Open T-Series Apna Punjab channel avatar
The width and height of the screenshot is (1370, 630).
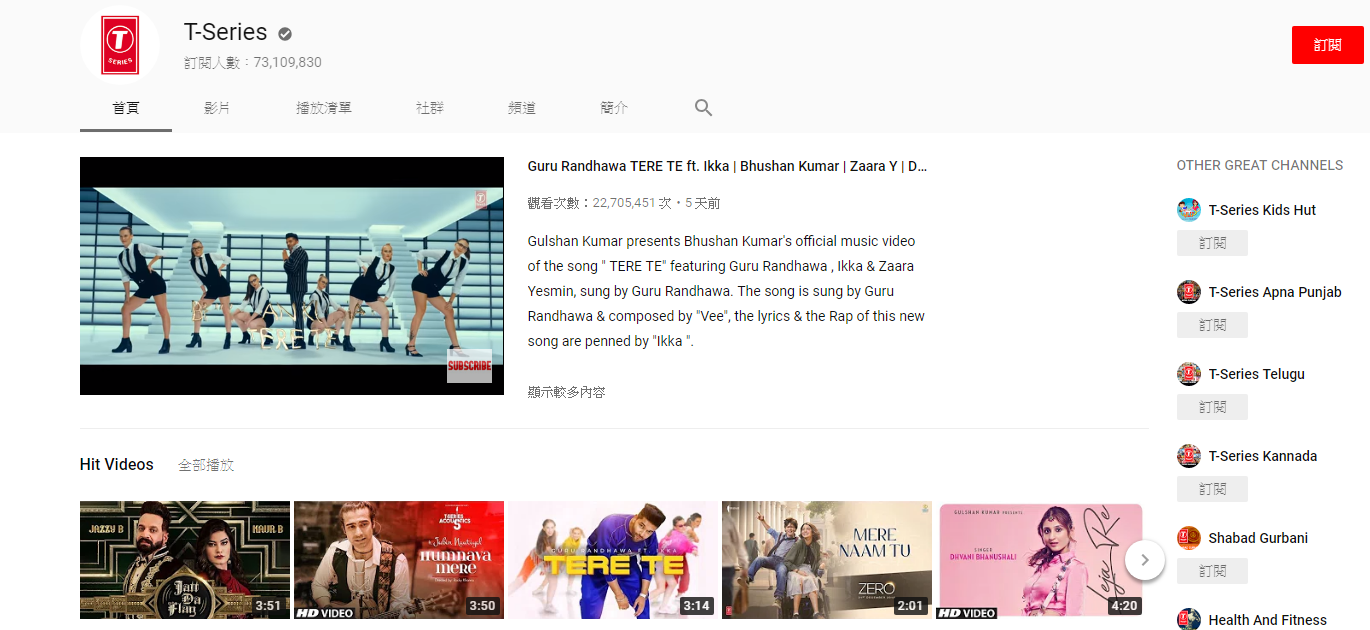1188,292
